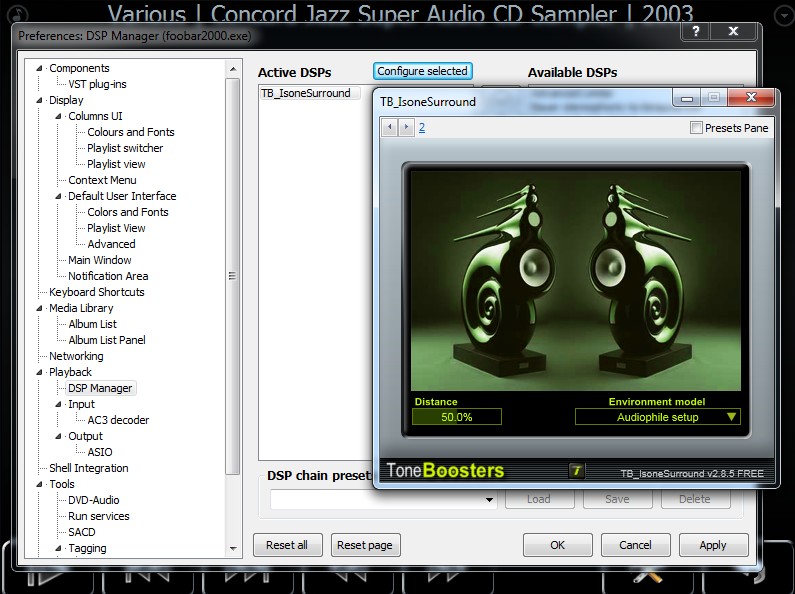Collapse the Media Library tree node
This screenshot has height=594, width=795.
(40, 308)
